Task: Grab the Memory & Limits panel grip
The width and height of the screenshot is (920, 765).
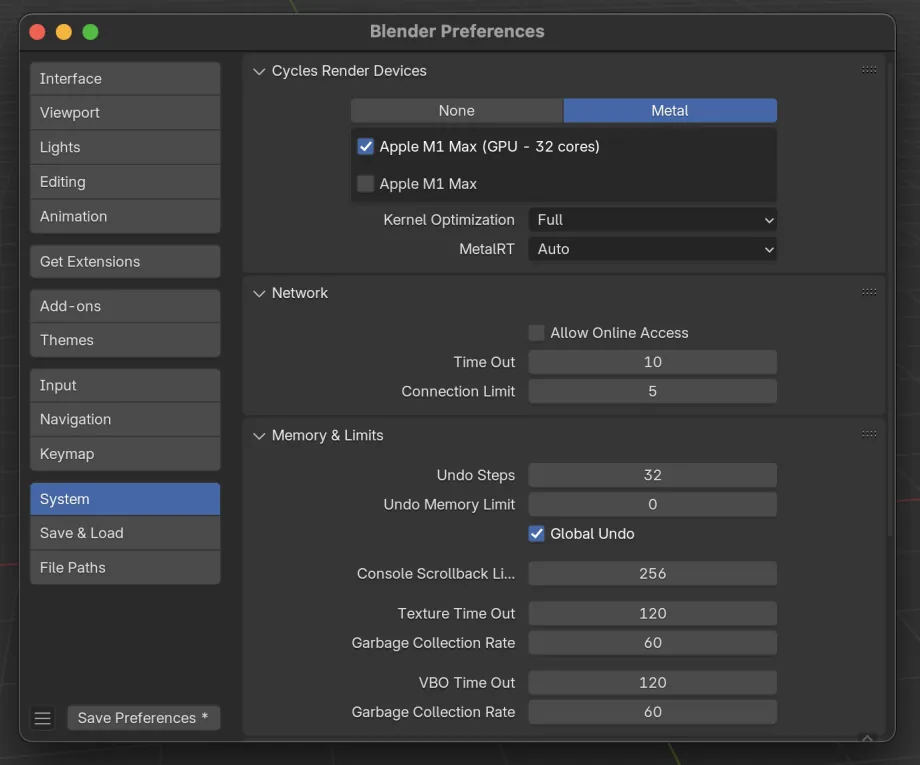Action: pyautogui.click(x=869, y=434)
